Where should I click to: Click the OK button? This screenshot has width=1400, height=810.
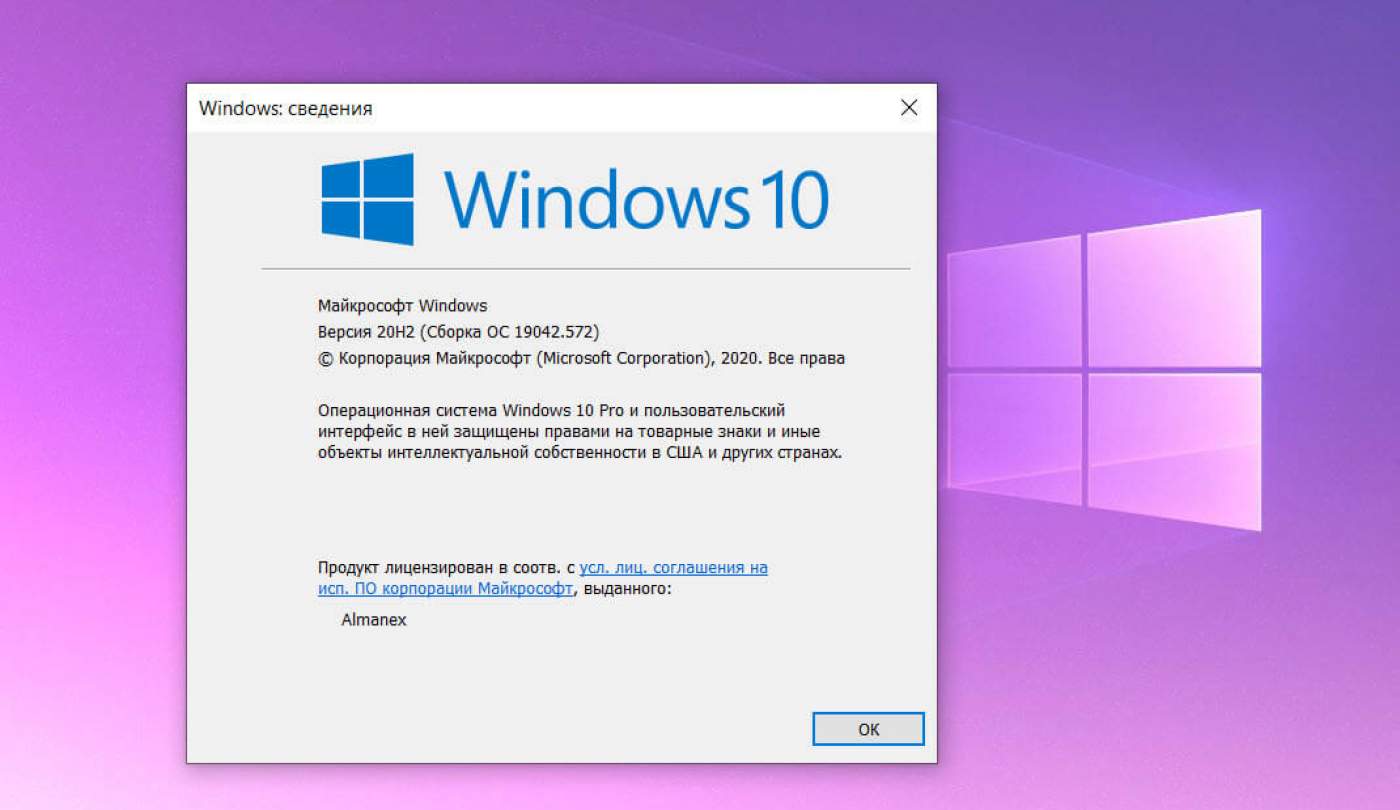[x=868, y=729]
